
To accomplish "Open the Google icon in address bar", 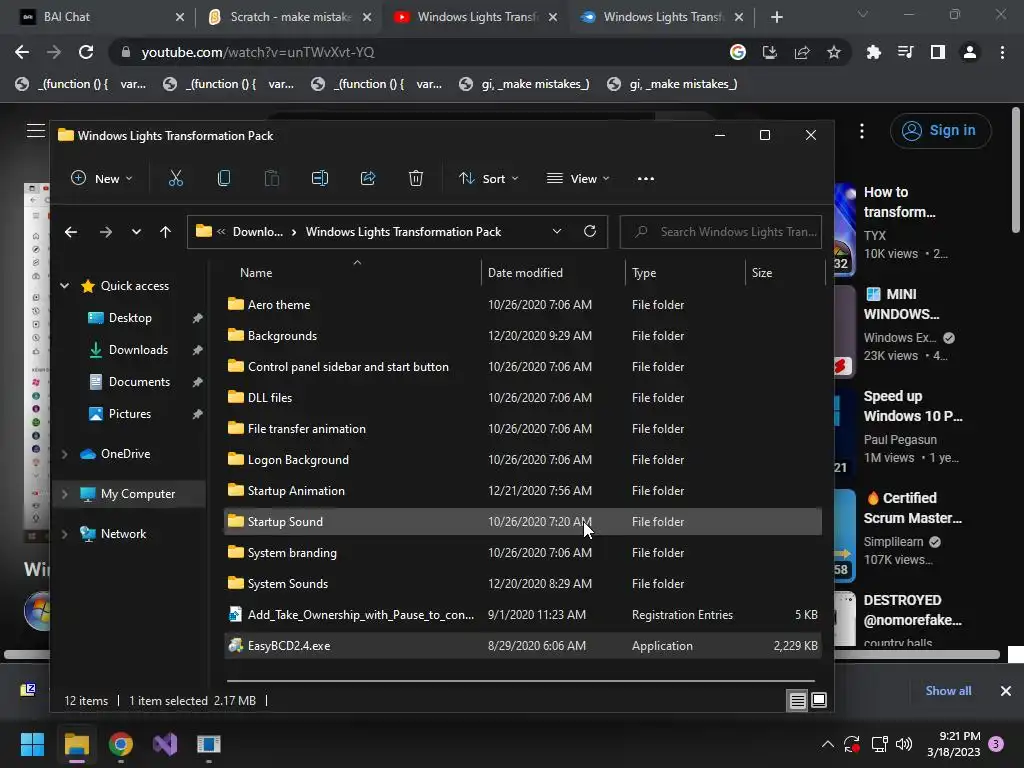I will click(737, 52).
